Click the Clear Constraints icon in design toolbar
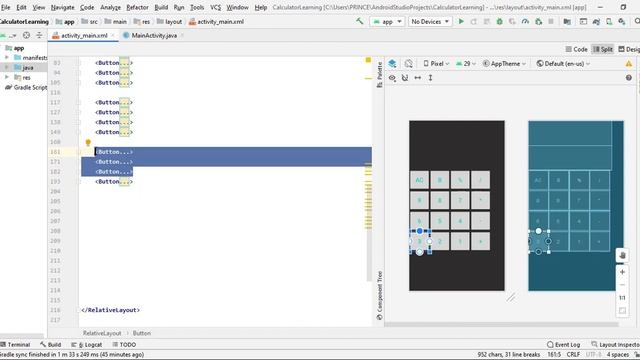The height and width of the screenshot is (360, 640). pos(405,78)
